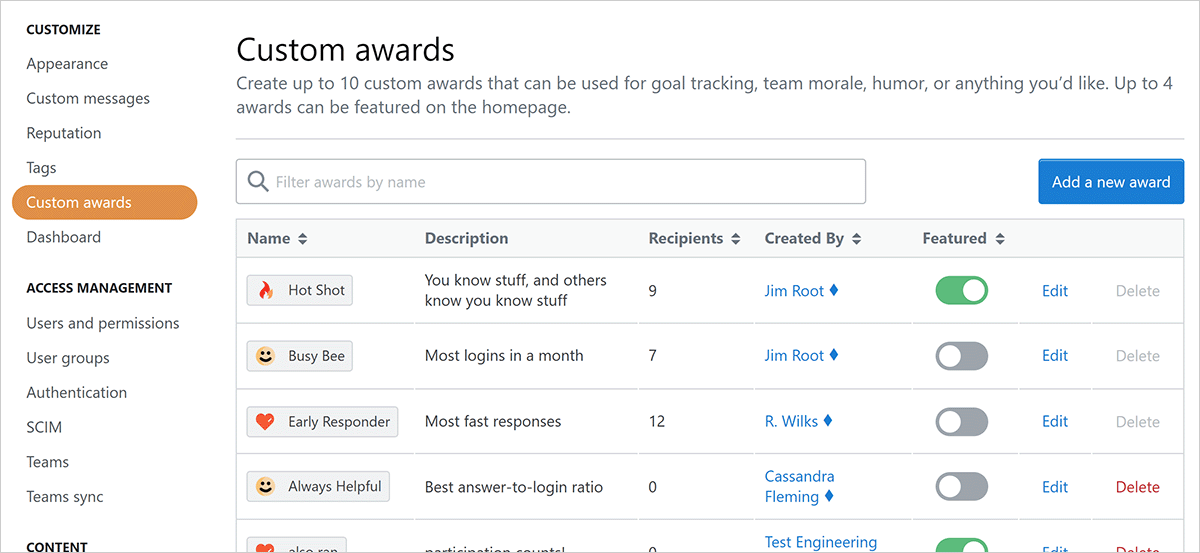Viewport: 1200px width, 553px height.
Task: Click the diamond icon next to R. Wilks
Action: pyautogui.click(x=828, y=421)
